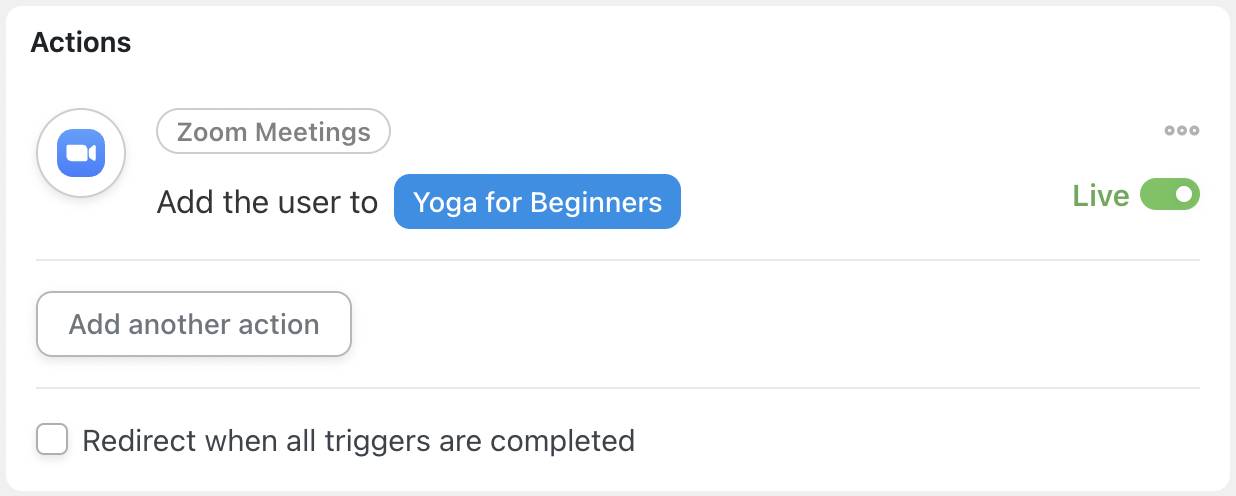1236x496 pixels.
Task: Click the green Live status label
Action: coord(1101,196)
